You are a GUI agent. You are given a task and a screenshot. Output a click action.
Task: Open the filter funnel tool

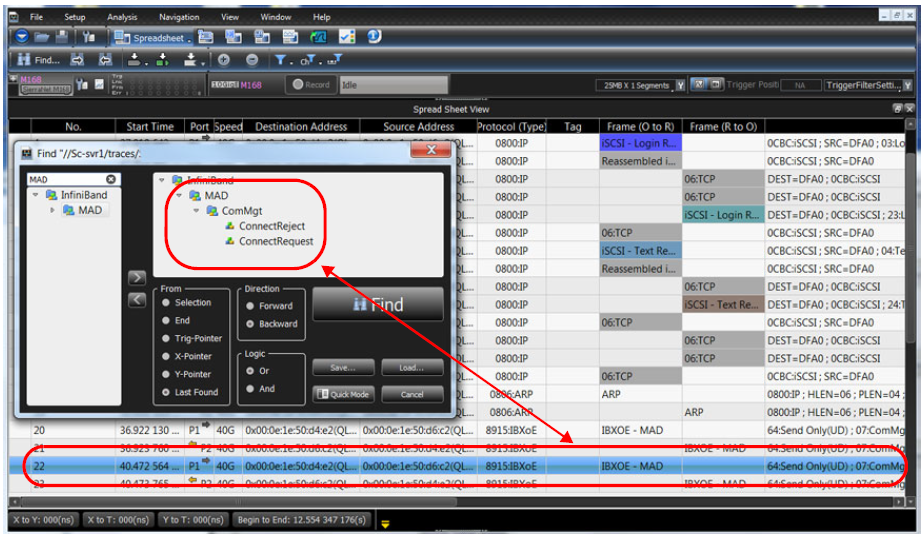[x=280, y=59]
